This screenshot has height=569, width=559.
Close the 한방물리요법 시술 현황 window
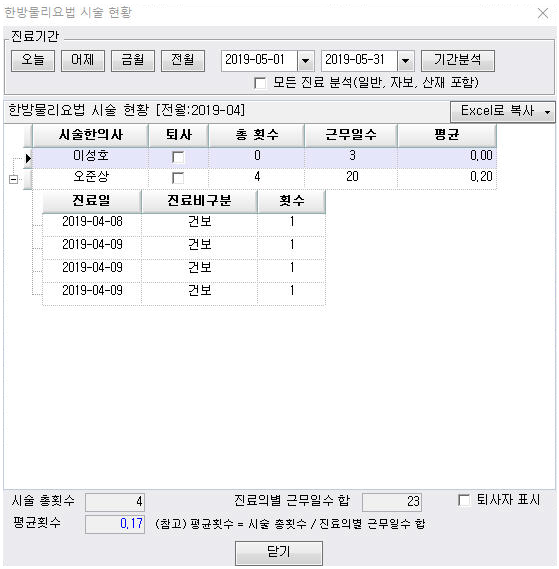coord(543,13)
